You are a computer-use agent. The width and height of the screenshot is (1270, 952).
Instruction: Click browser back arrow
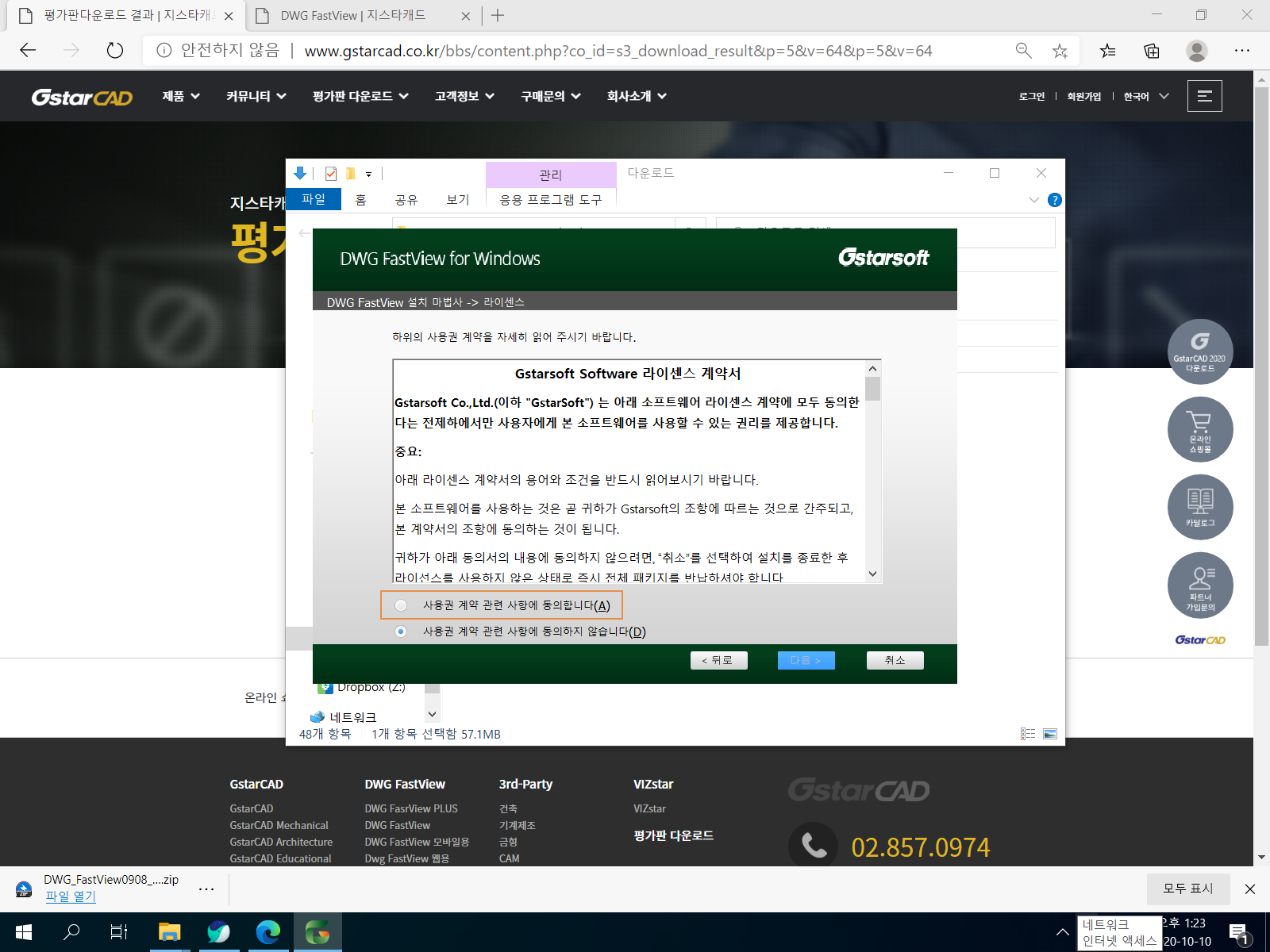pyautogui.click(x=29, y=51)
